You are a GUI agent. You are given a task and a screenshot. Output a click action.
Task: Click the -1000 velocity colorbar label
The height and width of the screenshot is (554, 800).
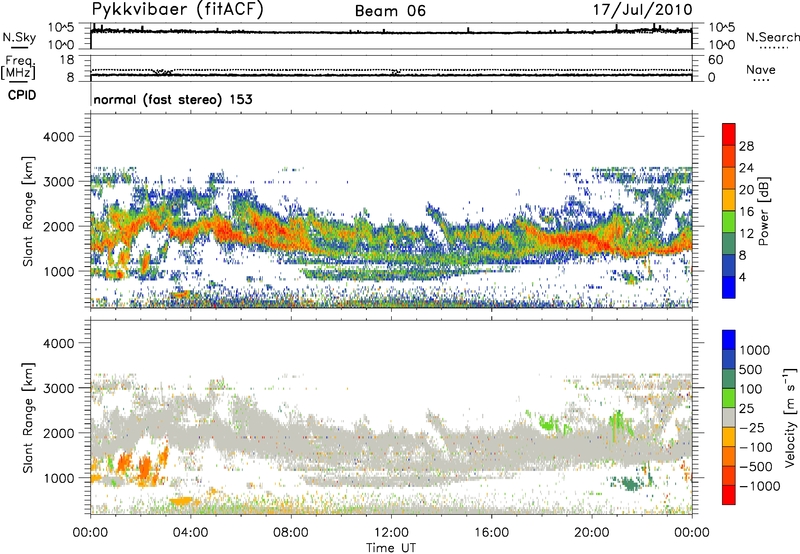tap(760, 486)
